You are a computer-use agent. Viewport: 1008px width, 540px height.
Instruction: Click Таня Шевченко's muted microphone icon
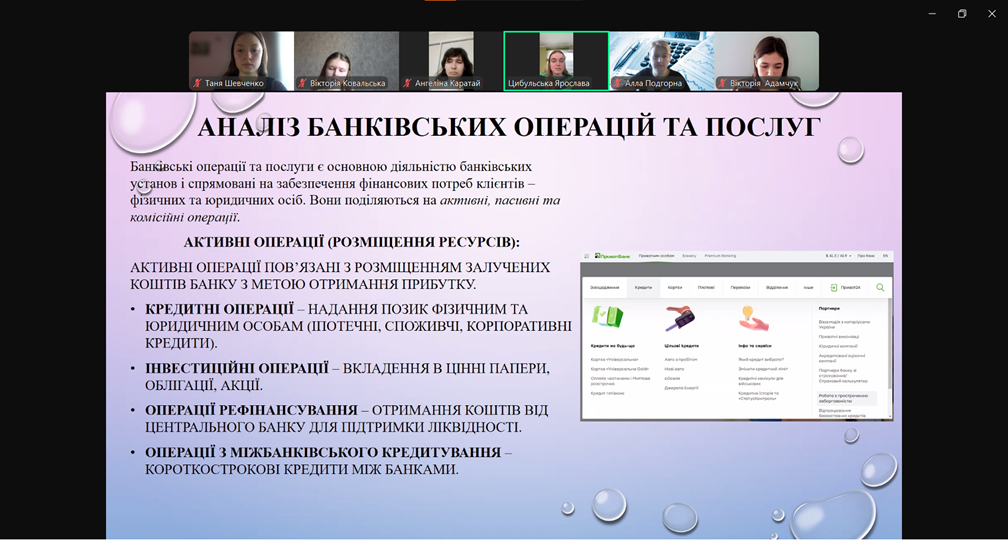(x=197, y=84)
